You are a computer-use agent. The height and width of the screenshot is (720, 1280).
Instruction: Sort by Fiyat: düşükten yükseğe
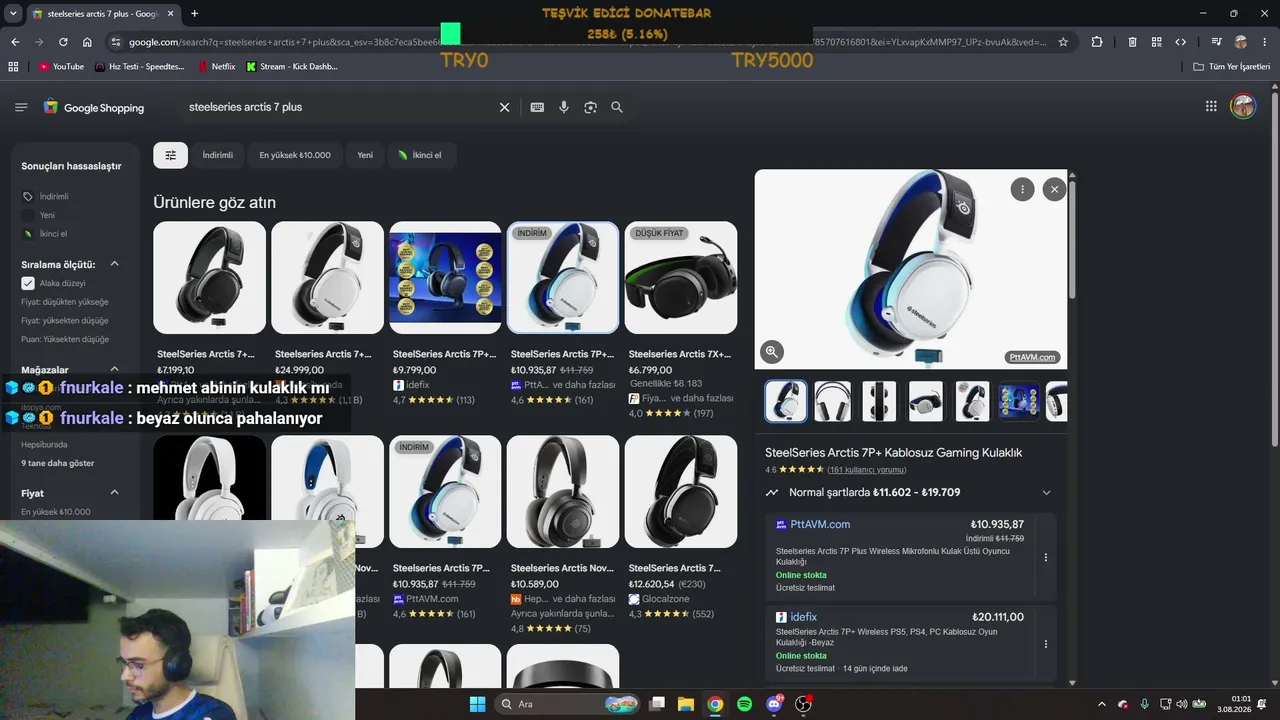click(x=65, y=302)
